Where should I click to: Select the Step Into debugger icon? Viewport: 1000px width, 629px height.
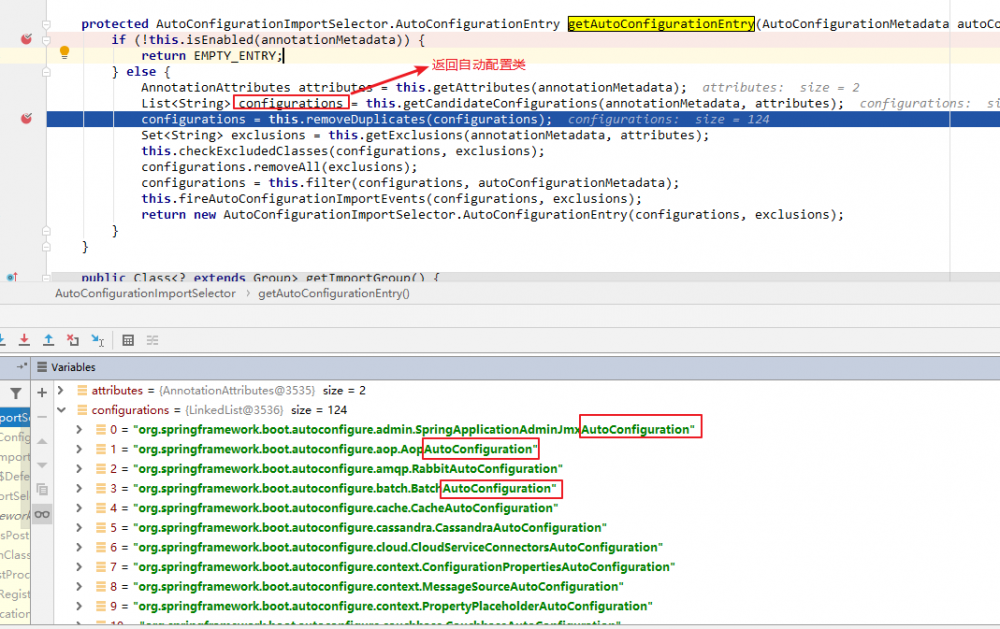click(x=3, y=340)
